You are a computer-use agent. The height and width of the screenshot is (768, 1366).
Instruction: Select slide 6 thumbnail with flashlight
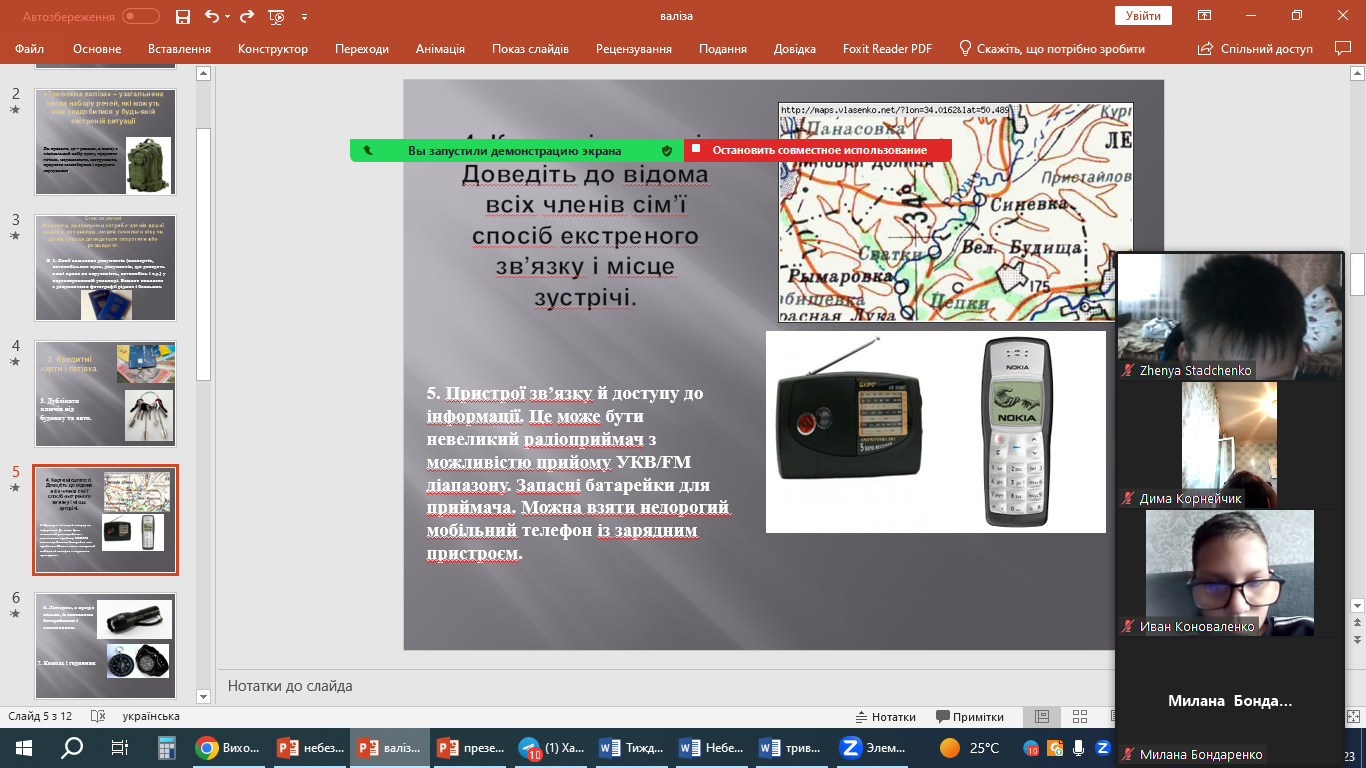point(106,646)
